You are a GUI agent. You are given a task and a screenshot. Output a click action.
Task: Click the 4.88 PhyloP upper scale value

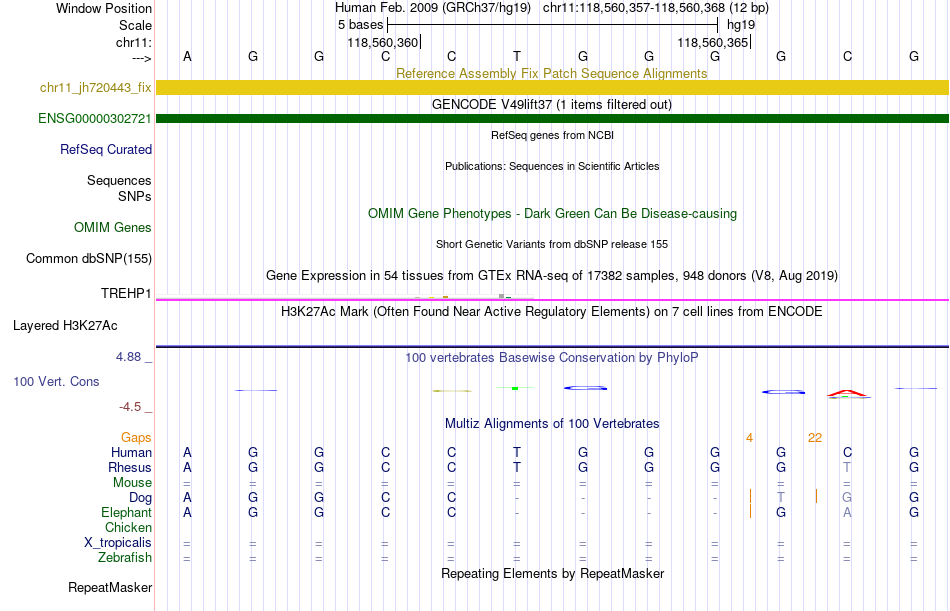pyautogui.click(x=128, y=357)
